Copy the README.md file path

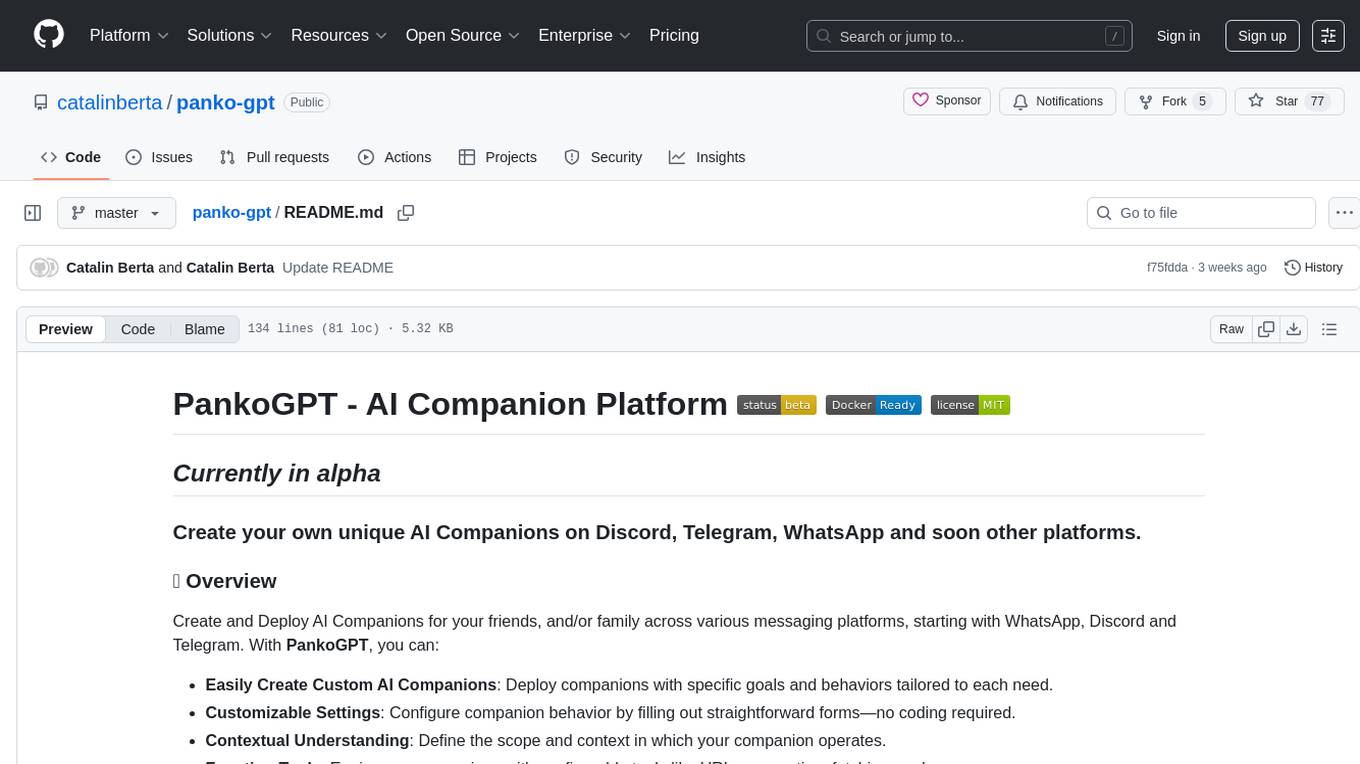405,213
